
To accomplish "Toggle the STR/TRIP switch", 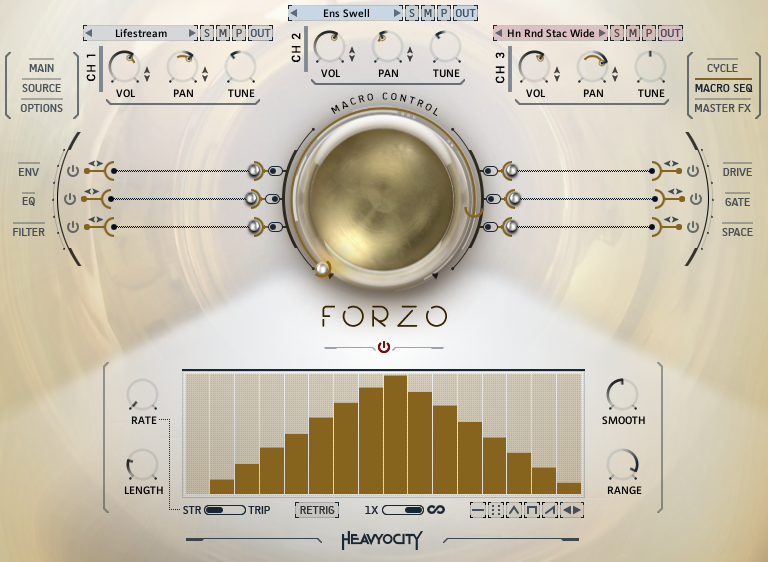I will pyautogui.click(x=224, y=510).
